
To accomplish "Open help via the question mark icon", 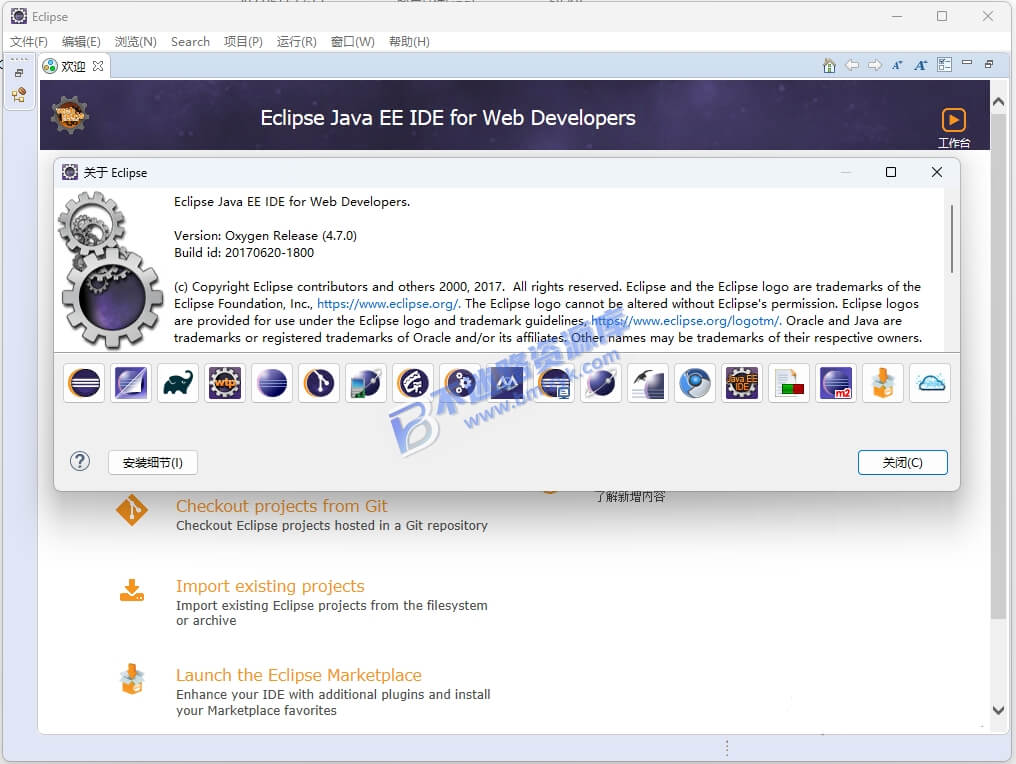I will (80, 461).
